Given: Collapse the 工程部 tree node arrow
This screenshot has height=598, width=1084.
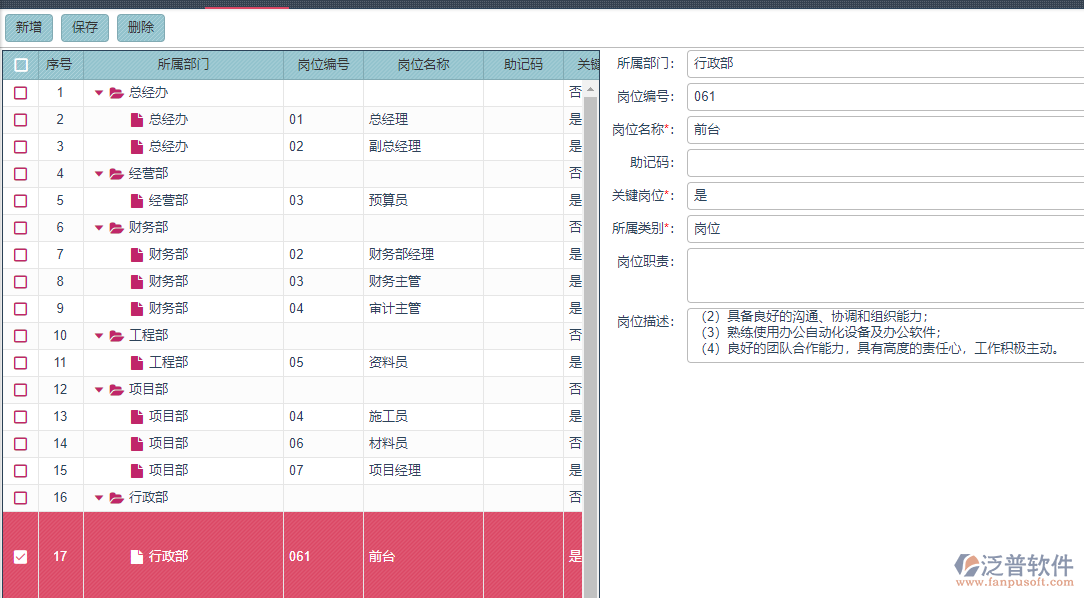Looking at the screenshot, I should coord(99,336).
